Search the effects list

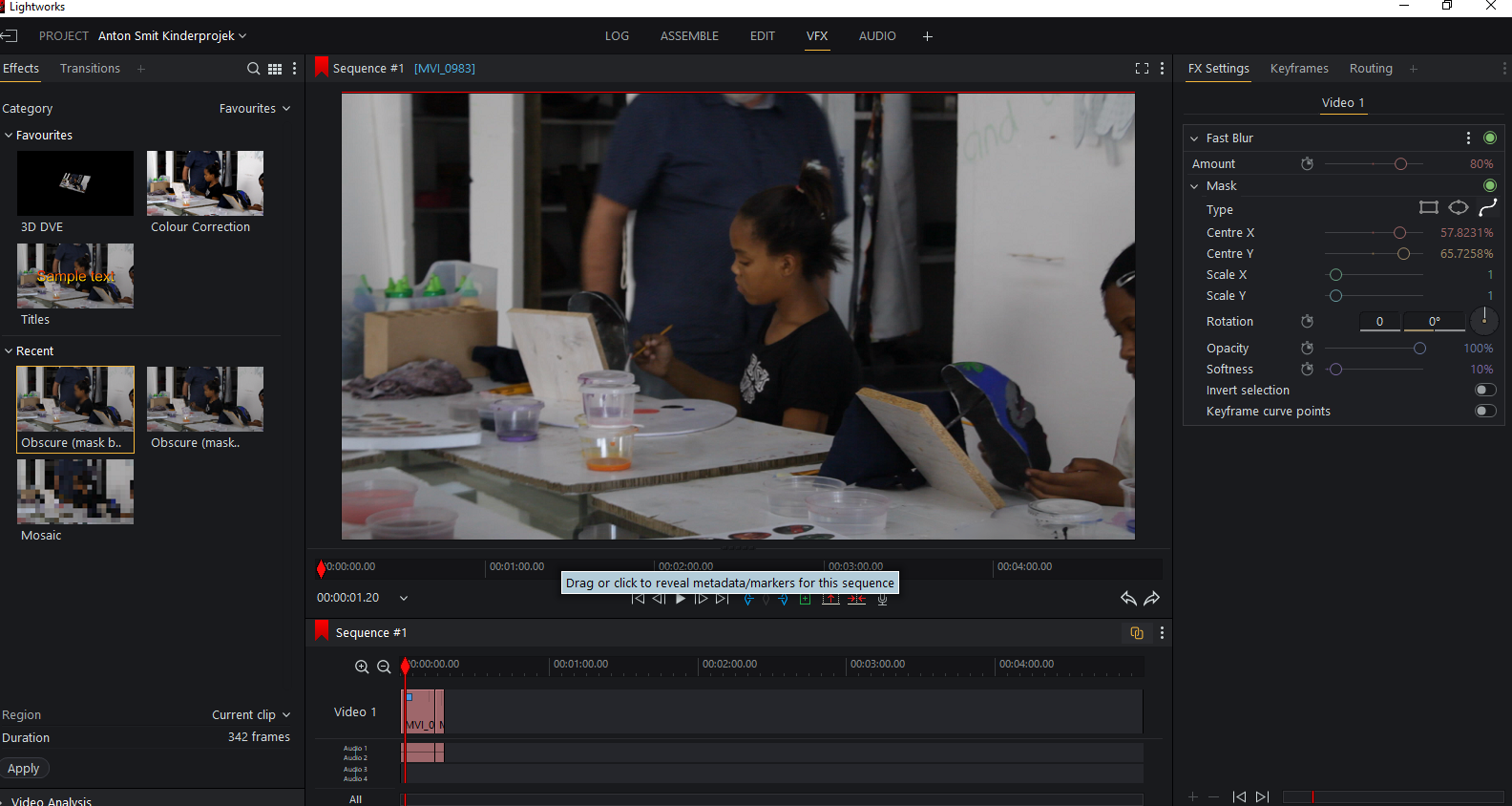[x=253, y=69]
